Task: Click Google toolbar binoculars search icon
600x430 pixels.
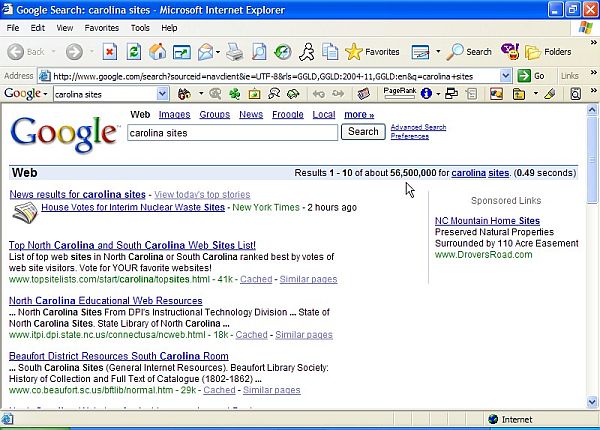Action: [184, 94]
